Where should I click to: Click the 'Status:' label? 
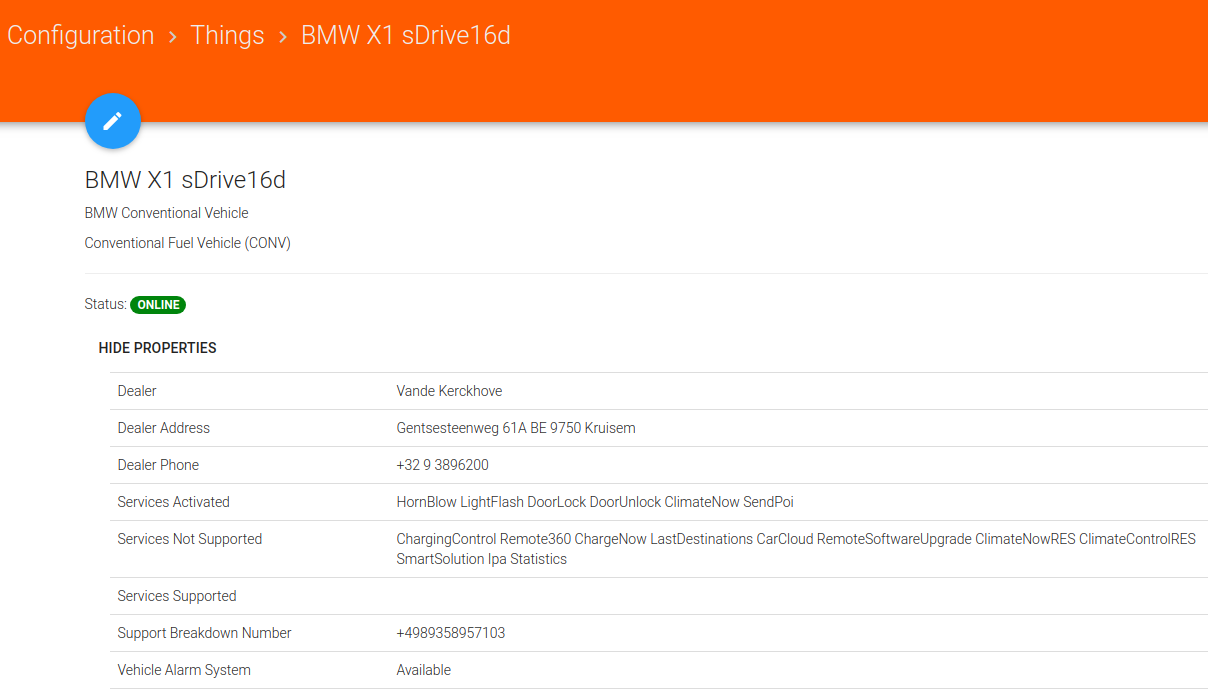106,304
